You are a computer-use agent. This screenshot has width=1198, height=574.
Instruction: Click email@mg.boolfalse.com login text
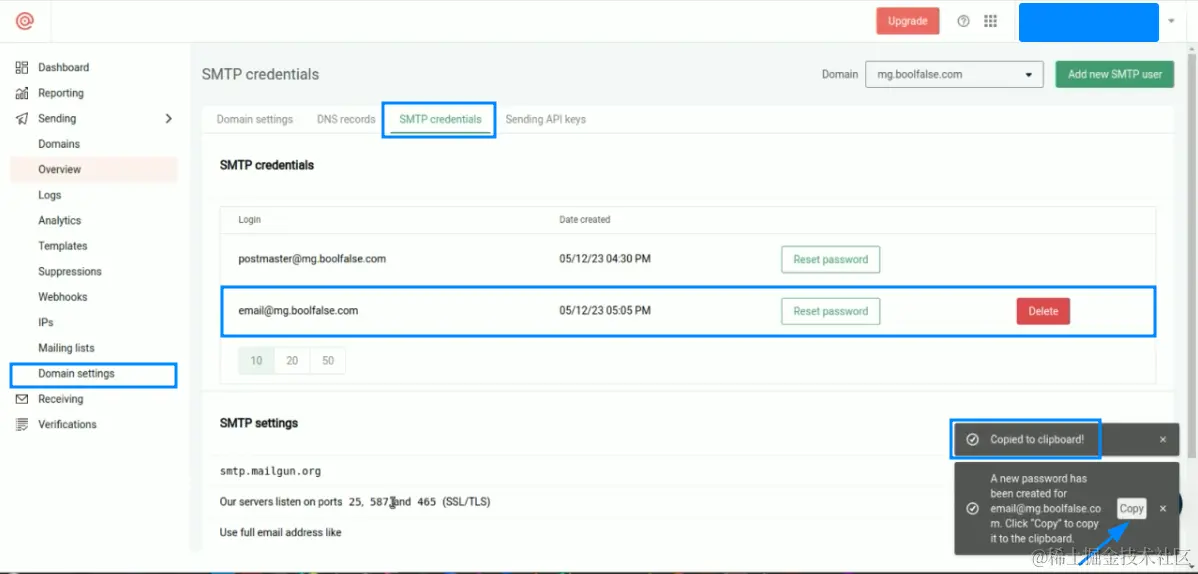pos(298,311)
